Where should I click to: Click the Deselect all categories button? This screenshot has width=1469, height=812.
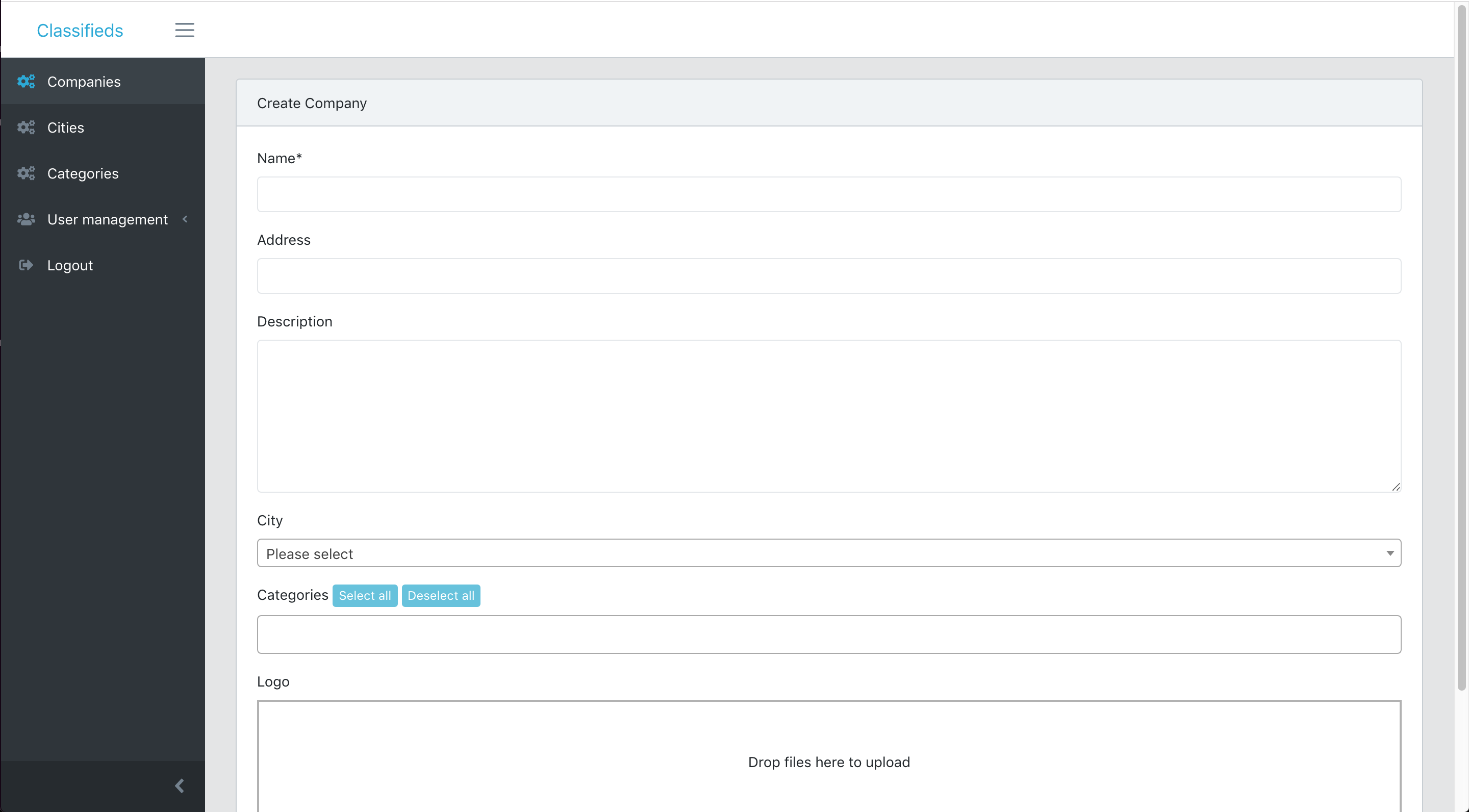pos(440,595)
